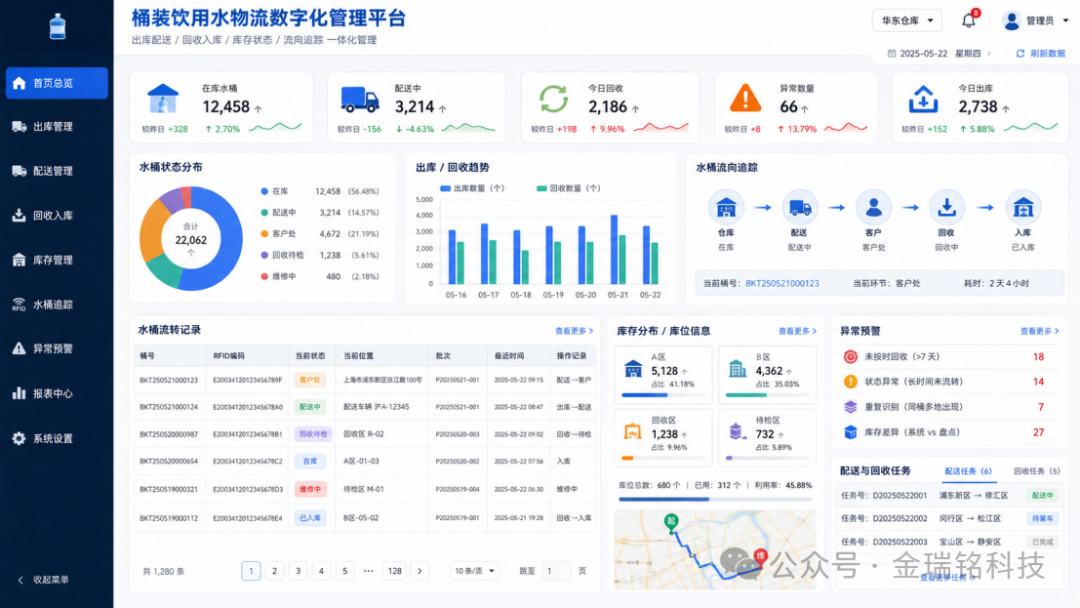Viewport: 1080px width, 608px height.
Task: Click the 刷新数据 refresh button text
Action: point(1048,53)
